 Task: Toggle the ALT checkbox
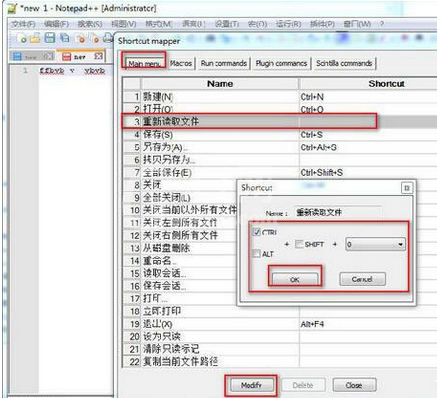click(256, 254)
